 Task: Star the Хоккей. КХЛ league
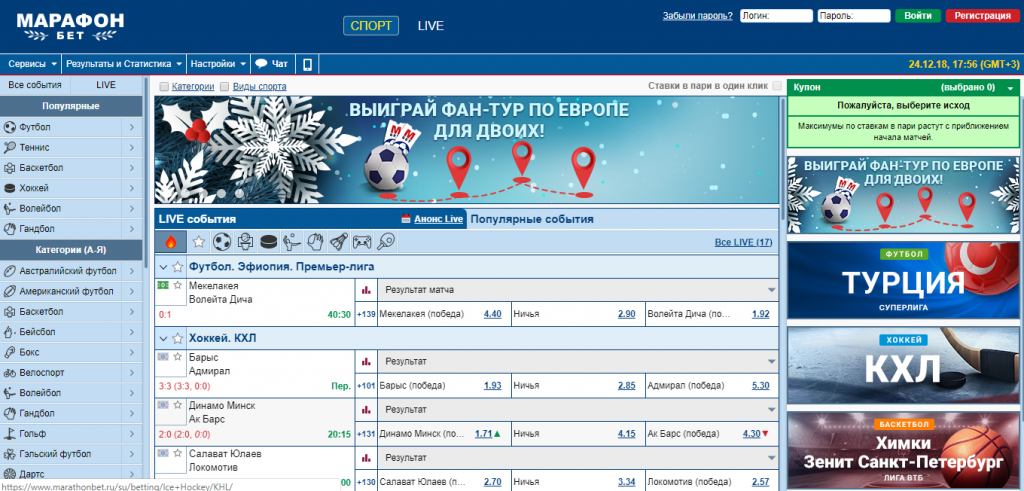click(178, 338)
